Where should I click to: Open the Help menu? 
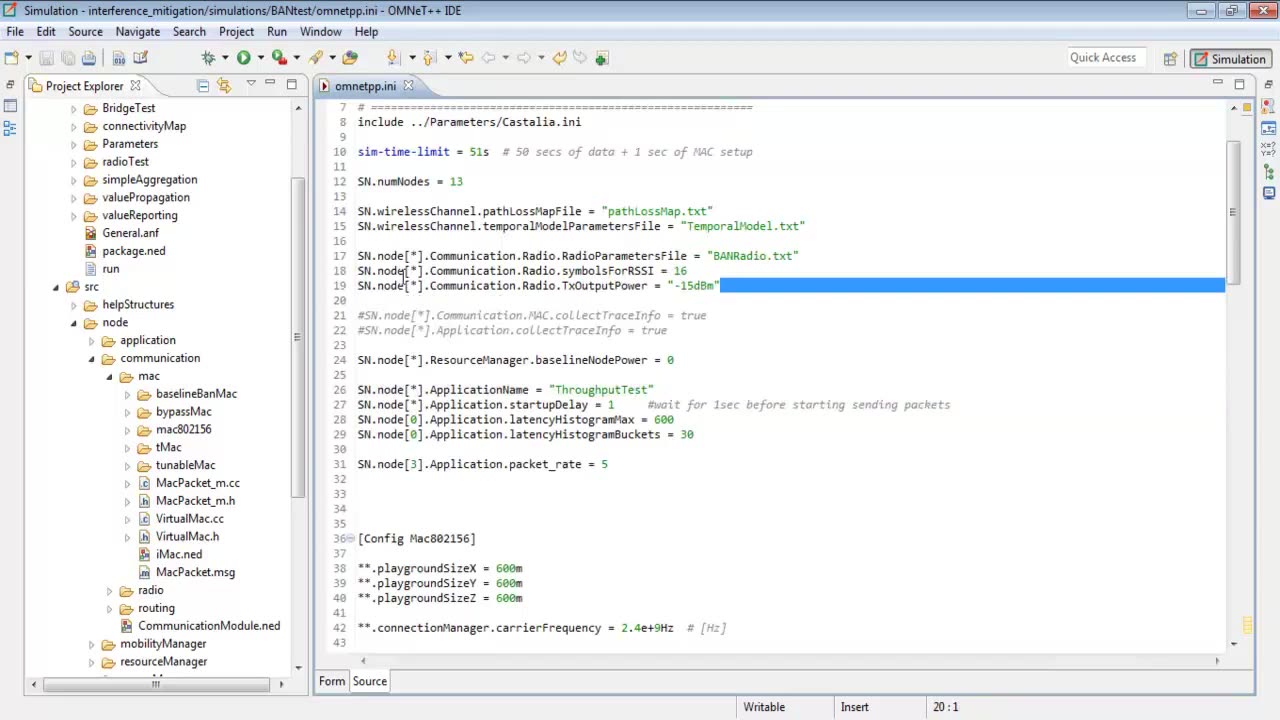click(x=366, y=32)
